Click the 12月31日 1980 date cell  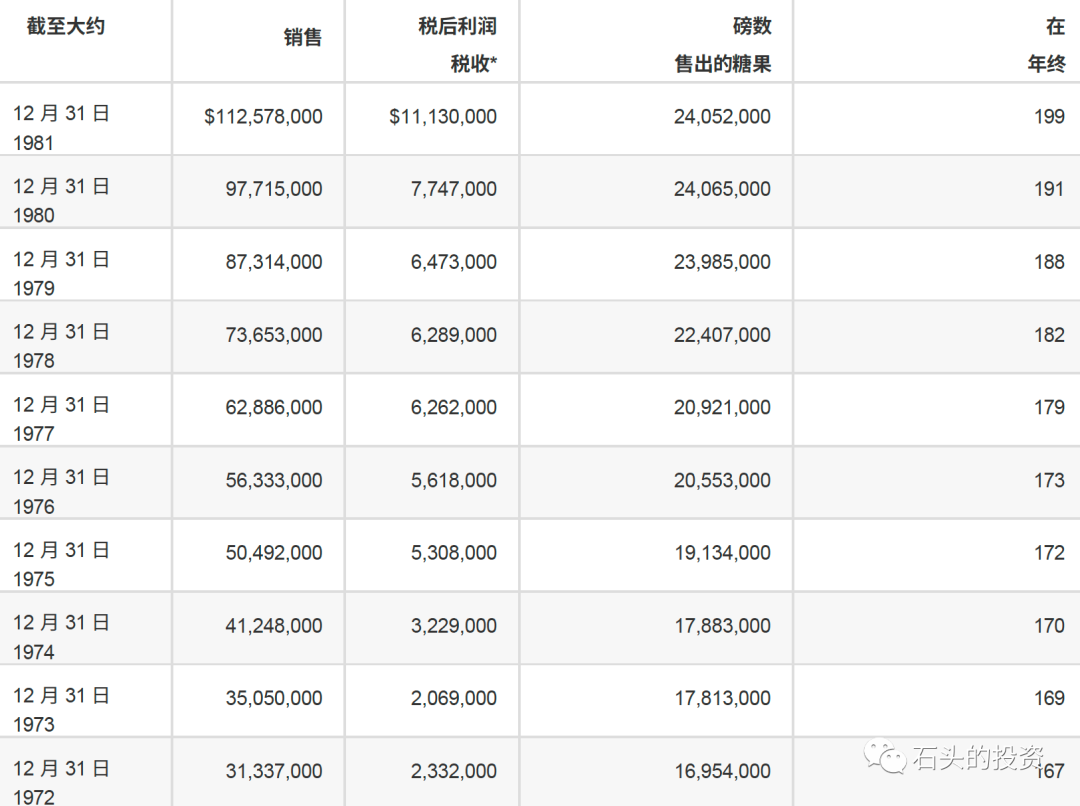(61, 200)
